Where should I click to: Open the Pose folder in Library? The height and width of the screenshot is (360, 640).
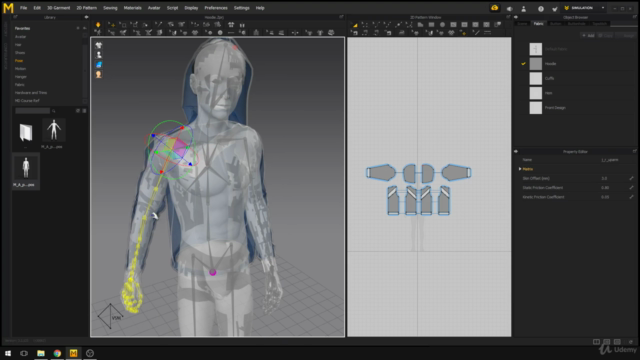(19, 60)
